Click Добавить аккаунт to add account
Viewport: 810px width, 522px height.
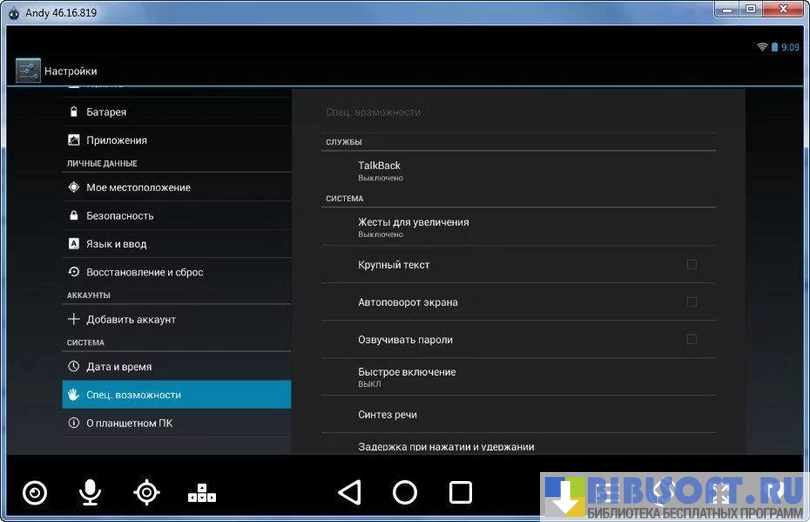[130, 320]
